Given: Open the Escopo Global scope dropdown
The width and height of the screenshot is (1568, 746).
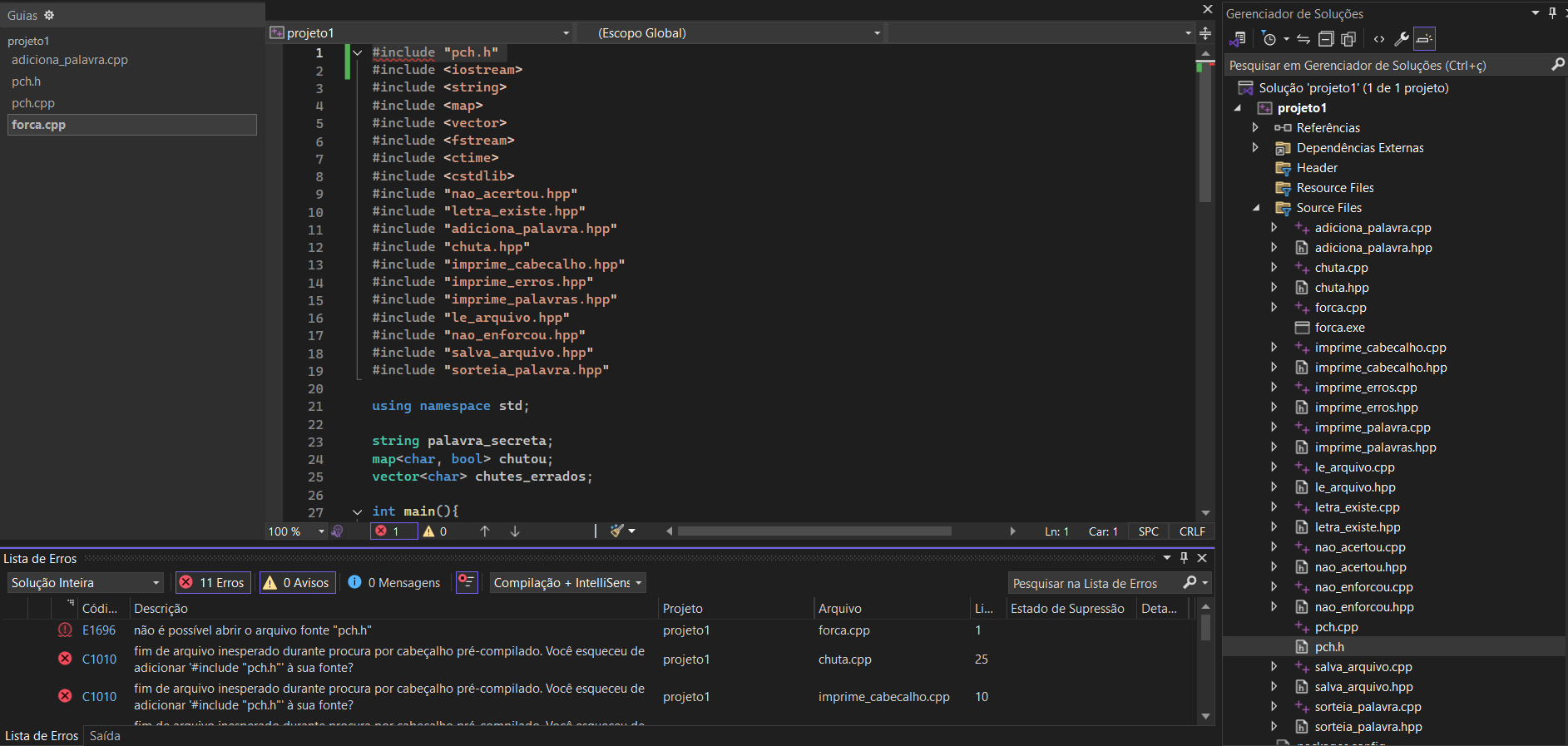Looking at the screenshot, I should click(730, 33).
